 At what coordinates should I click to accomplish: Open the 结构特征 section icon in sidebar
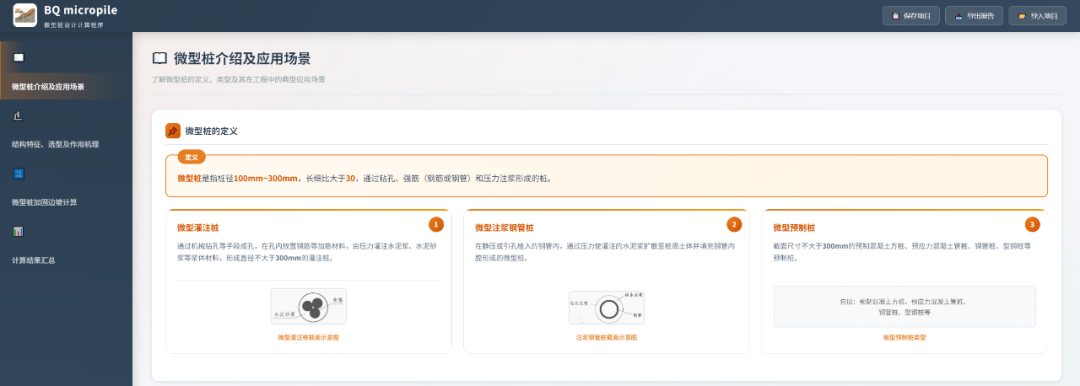tap(18, 116)
